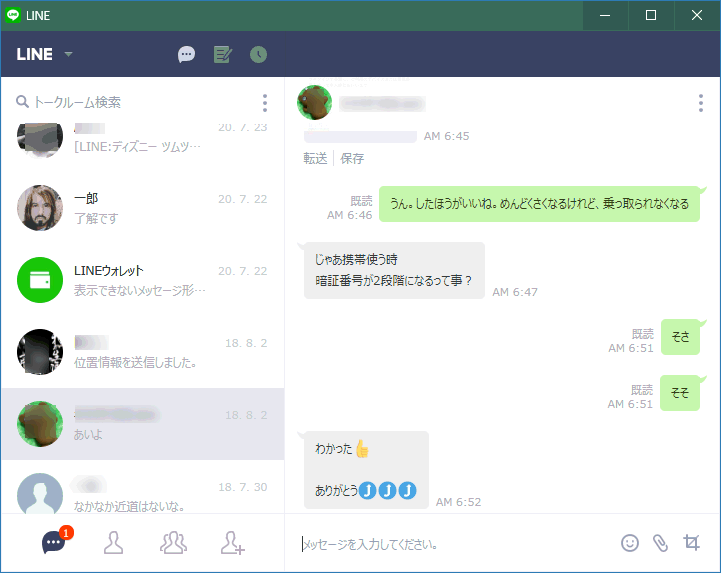Attach a file with the paperclip icon
This screenshot has height=573, width=721.
click(660, 543)
